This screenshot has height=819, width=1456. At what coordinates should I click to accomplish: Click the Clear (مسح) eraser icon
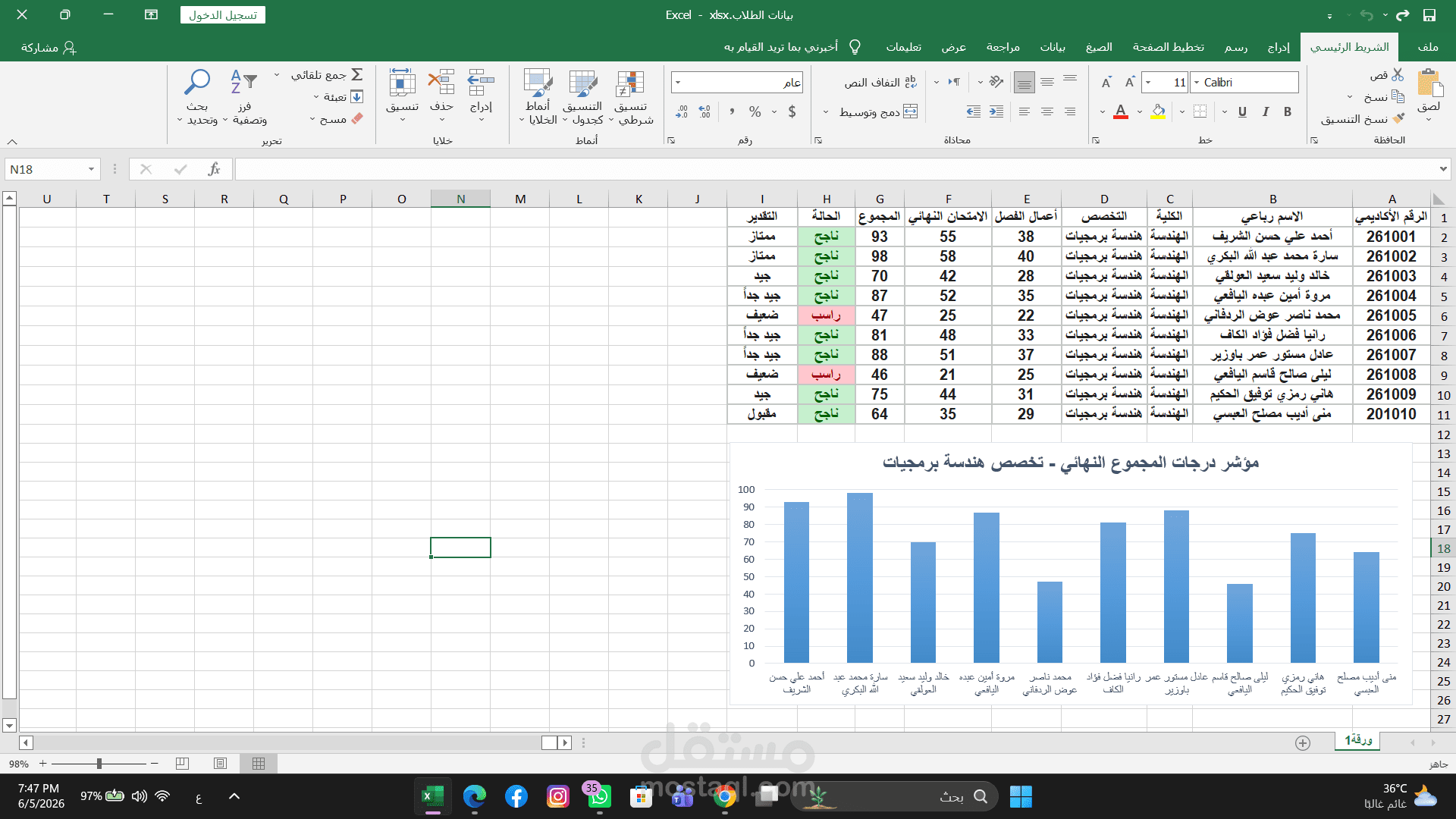point(357,118)
